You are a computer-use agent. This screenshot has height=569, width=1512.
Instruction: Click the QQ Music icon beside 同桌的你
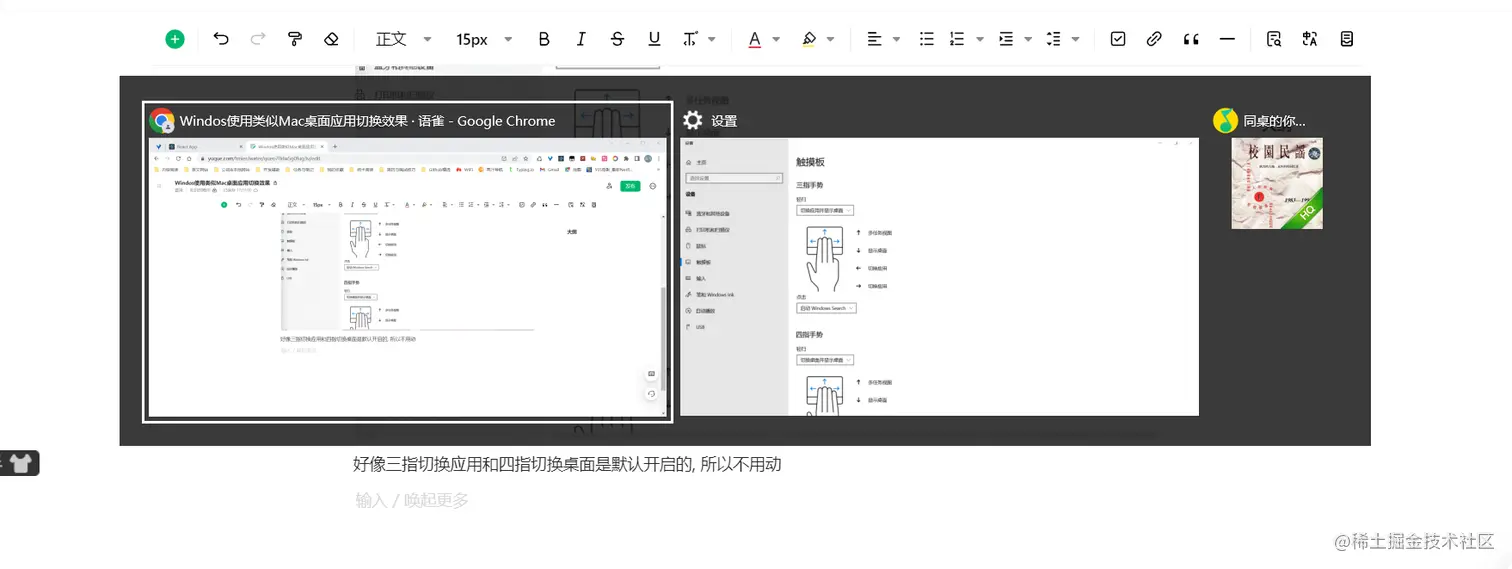click(x=1225, y=121)
